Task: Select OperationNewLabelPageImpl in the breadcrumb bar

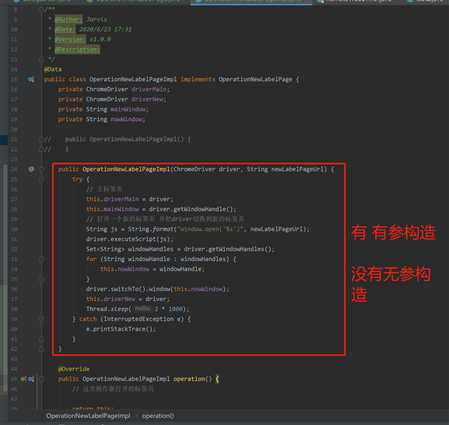Action: tap(88, 416)
